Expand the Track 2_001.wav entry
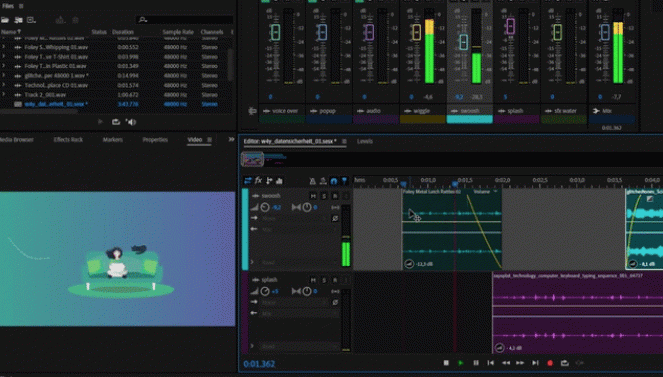Viewport: 663px width, 377px height. click(4, 95)
